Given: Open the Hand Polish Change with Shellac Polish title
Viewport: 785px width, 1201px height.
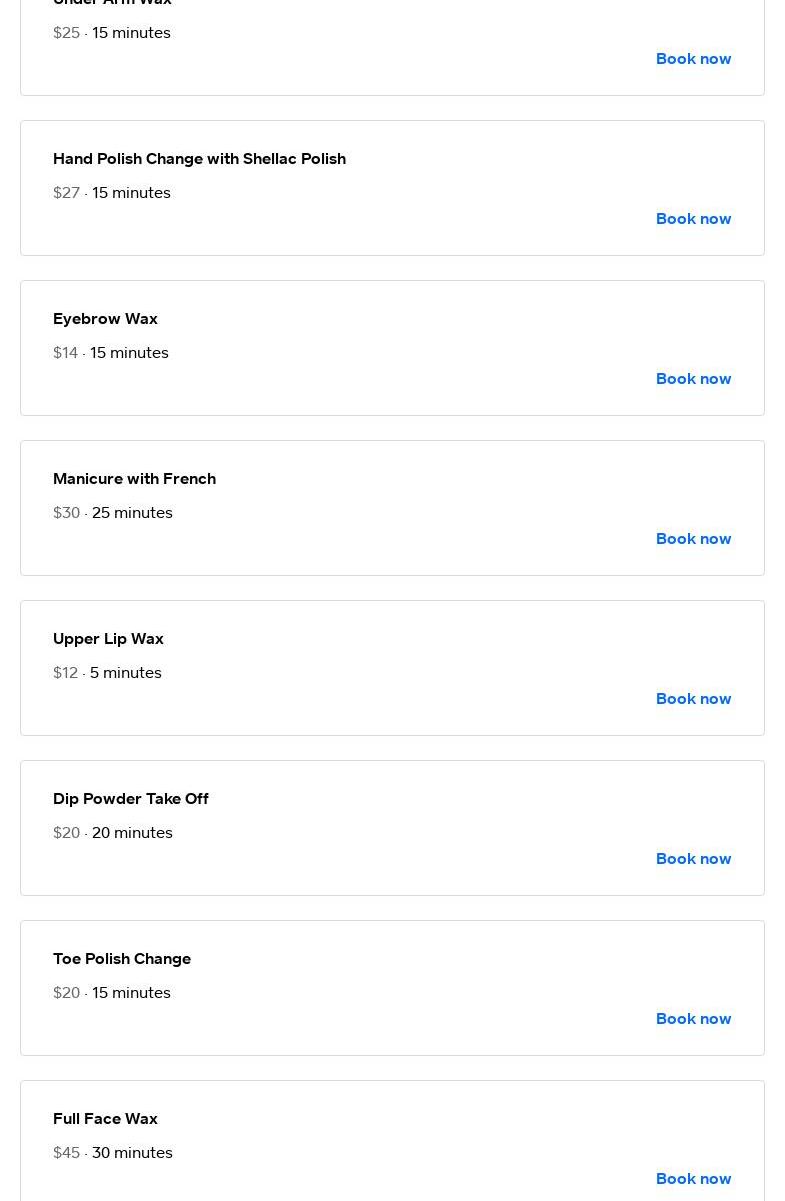Looking at the screenshot, I should click(x=199, y=159).
